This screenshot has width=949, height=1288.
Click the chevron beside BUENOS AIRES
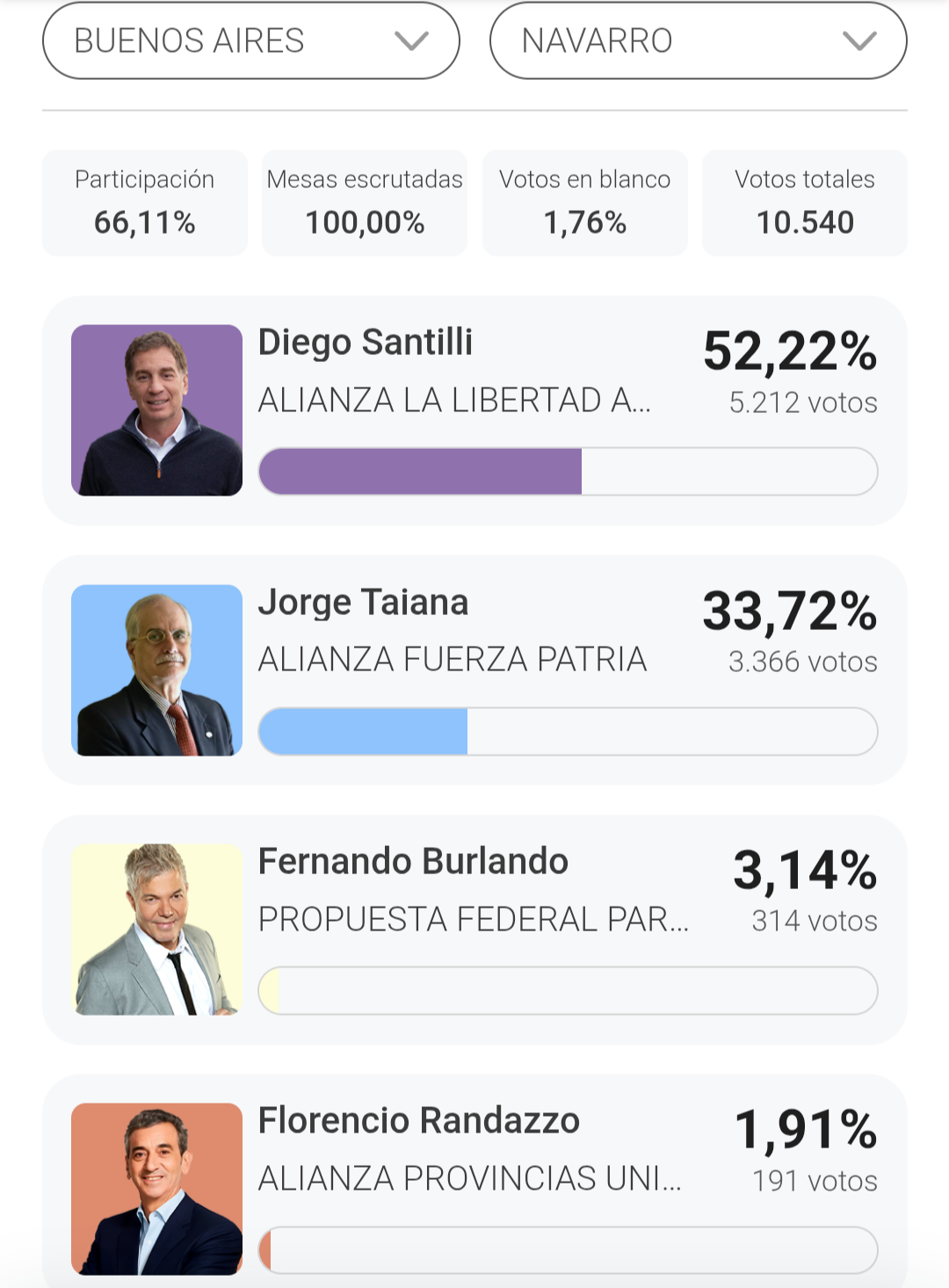click(x=411, y=41)
